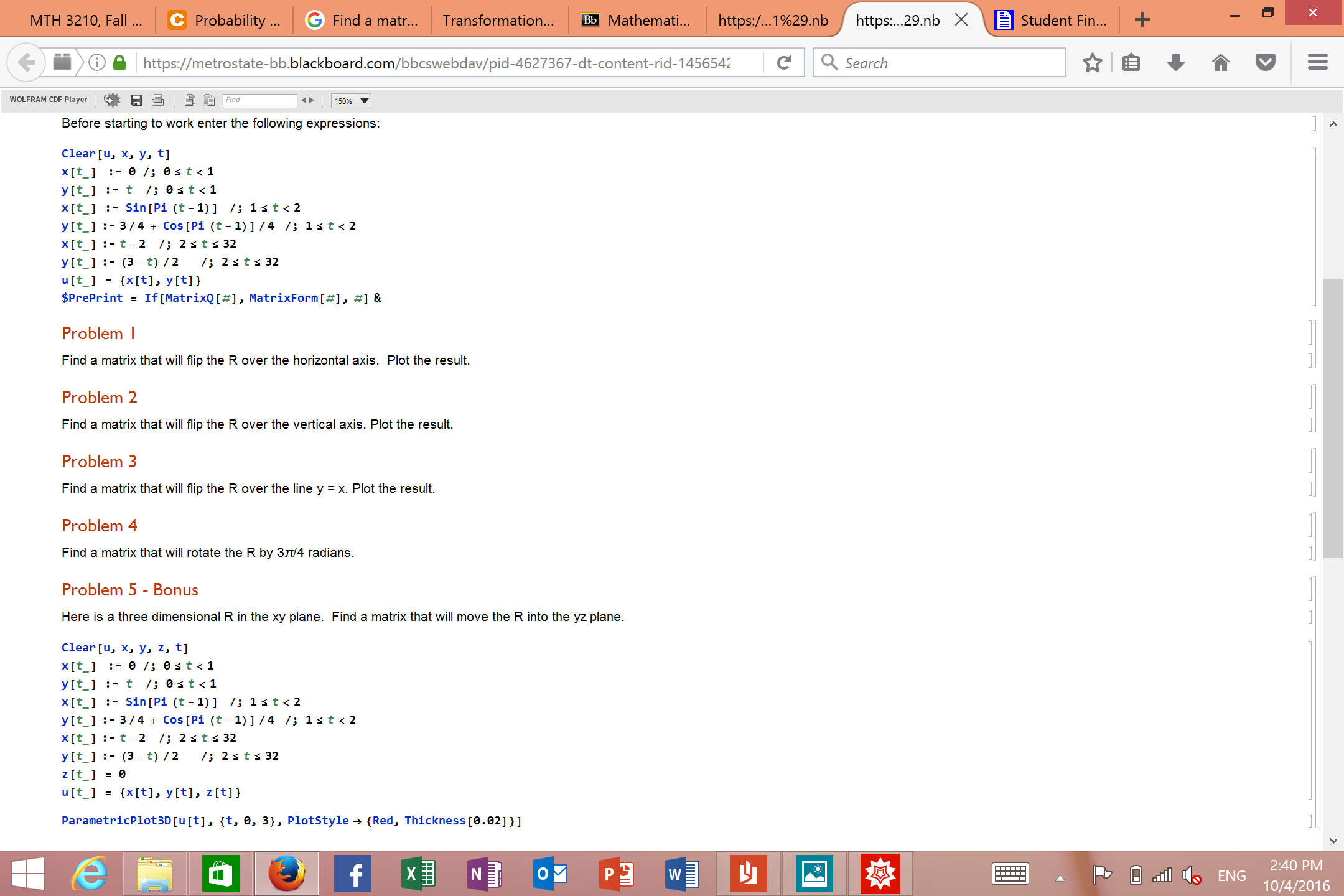Click the find next arrow
This screenshot has width=1344, height=896.
tap(312, 100)
